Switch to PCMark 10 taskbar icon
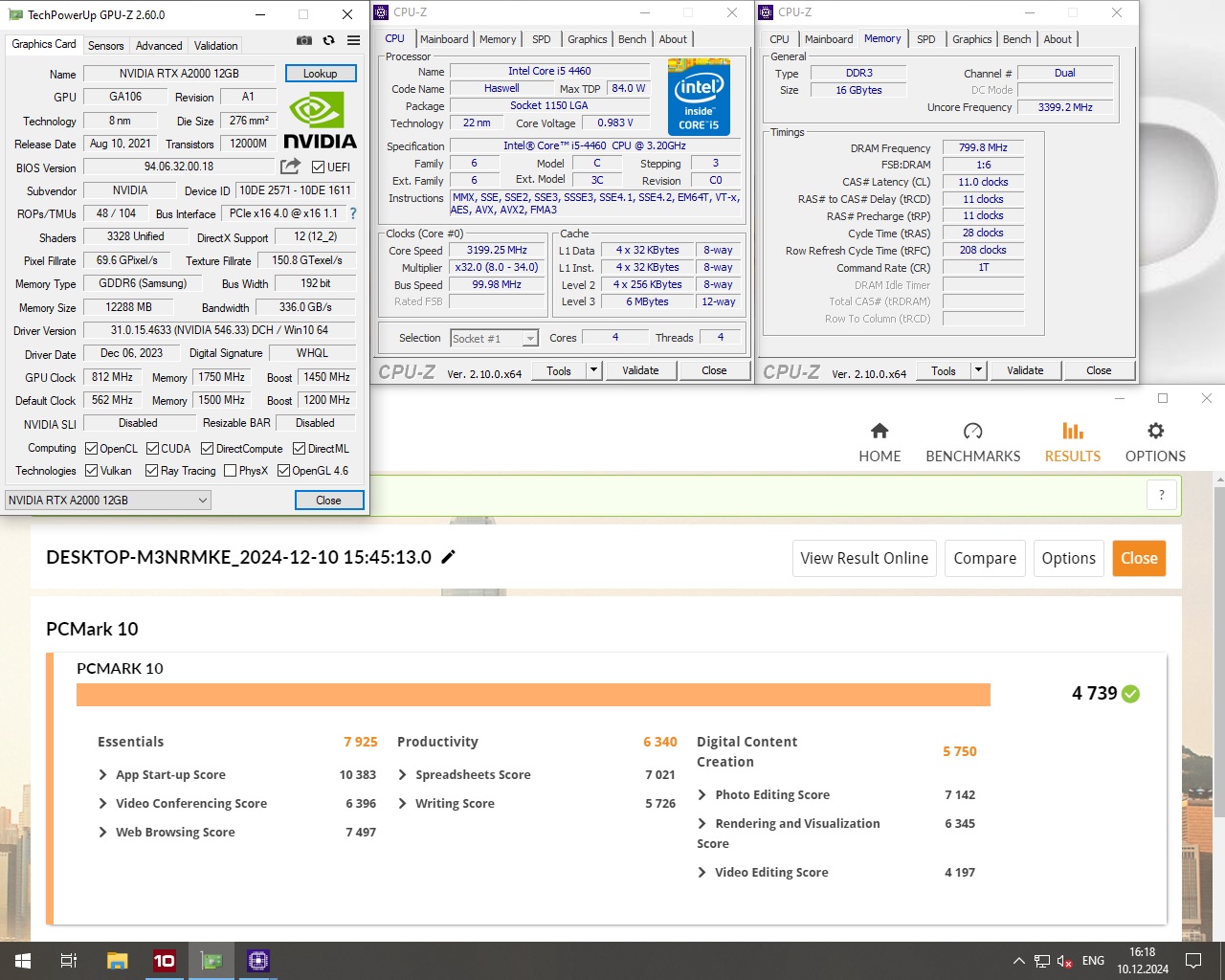This screenshot has height=980, width=1225. click(165, 961)
